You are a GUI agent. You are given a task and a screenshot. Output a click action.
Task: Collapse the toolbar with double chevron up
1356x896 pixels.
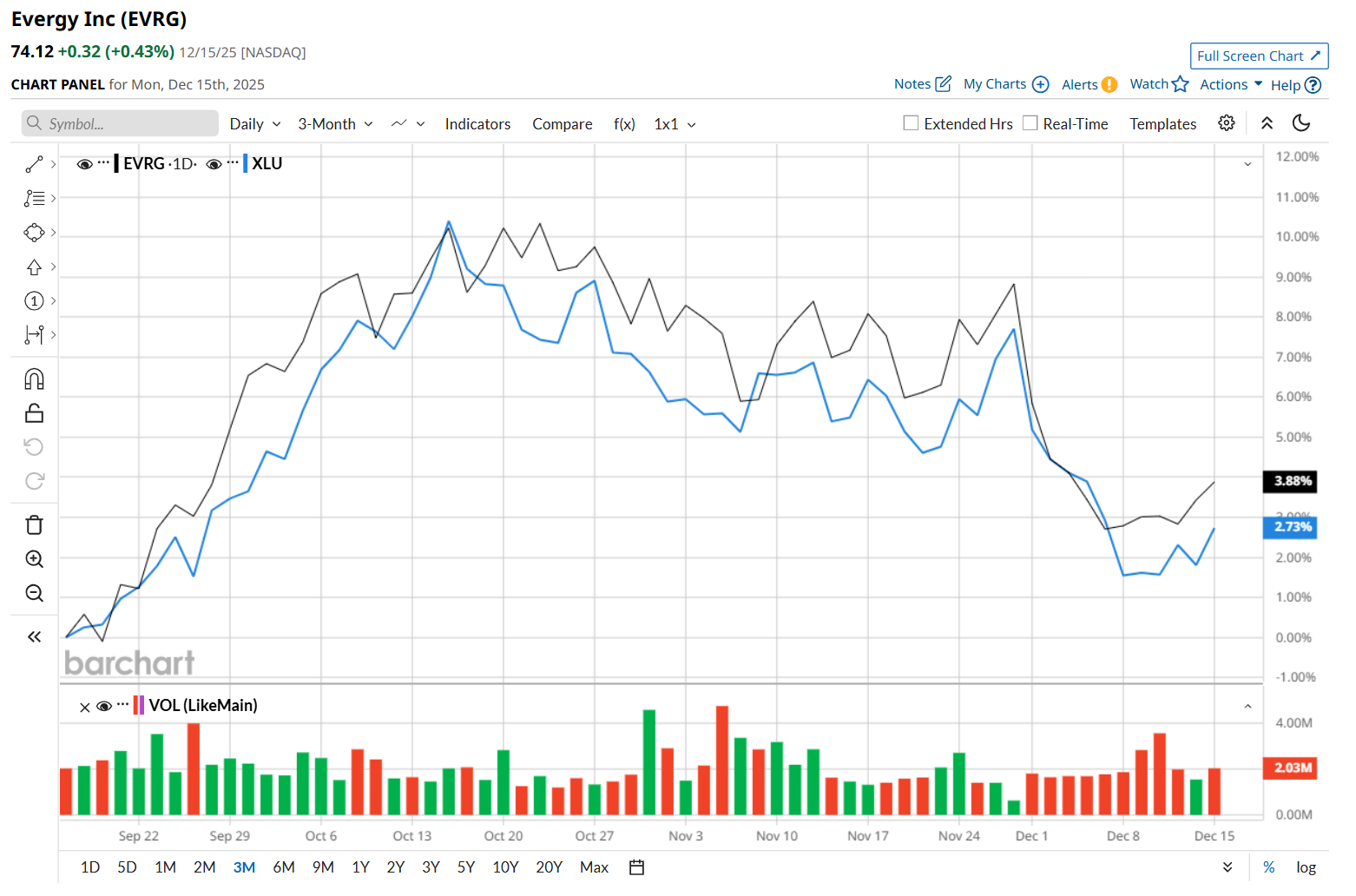(1267, 123)
